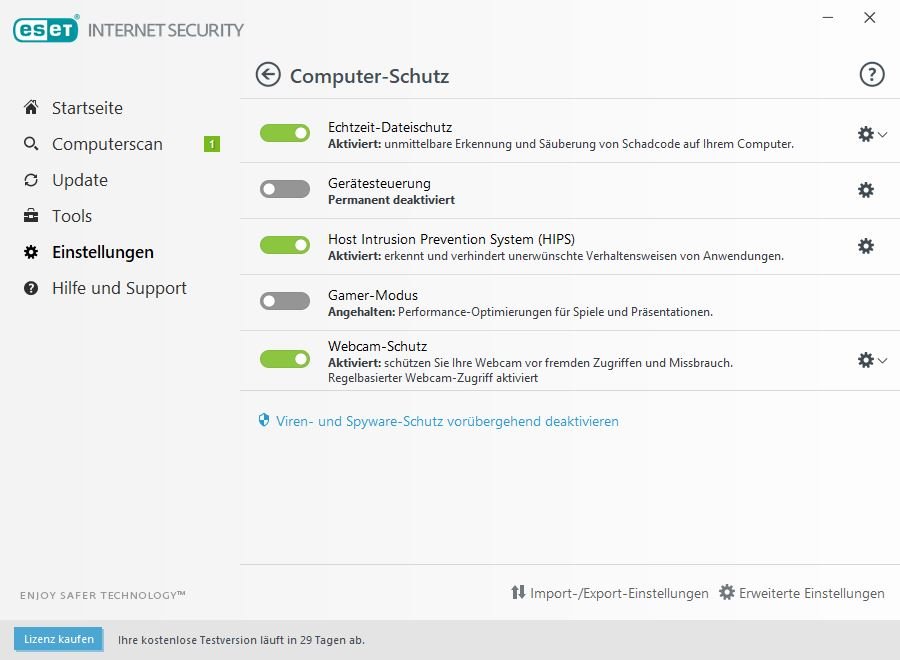
Task: Open Erweiterte Einstellungen link
Action: click(811, 593)
